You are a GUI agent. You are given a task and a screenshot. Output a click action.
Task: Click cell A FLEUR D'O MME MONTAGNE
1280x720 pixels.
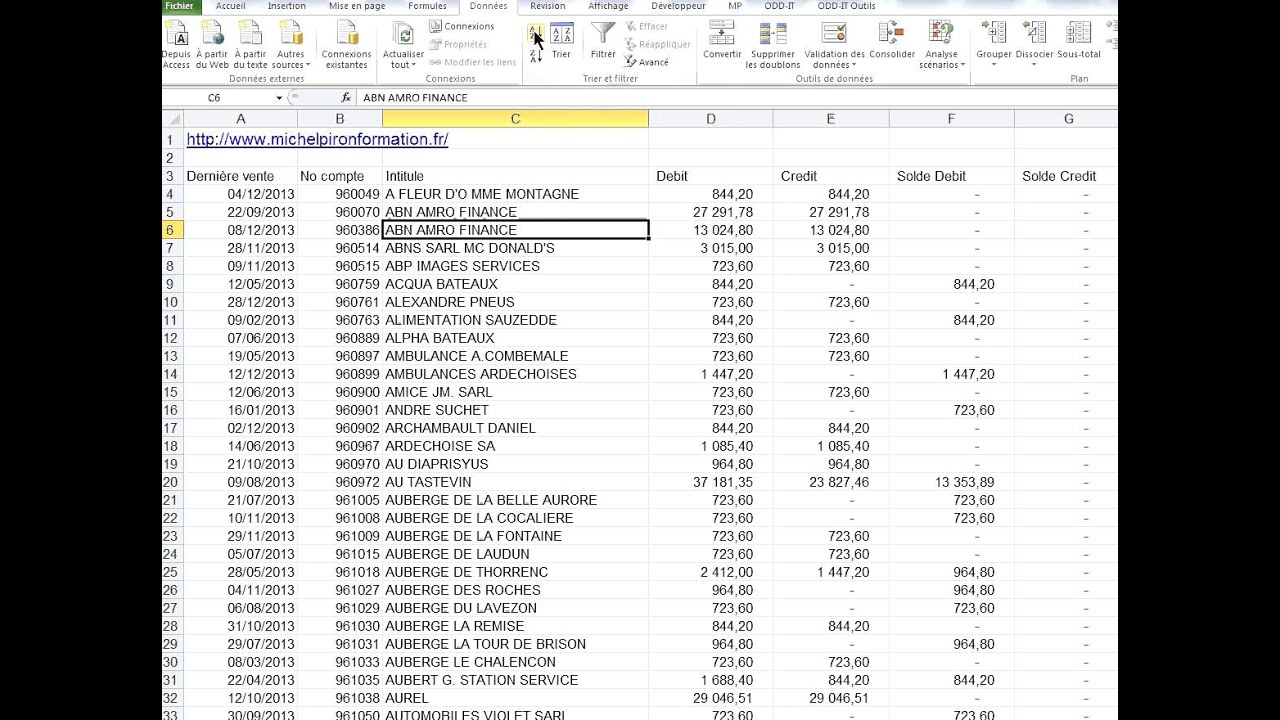coord(515,194)
